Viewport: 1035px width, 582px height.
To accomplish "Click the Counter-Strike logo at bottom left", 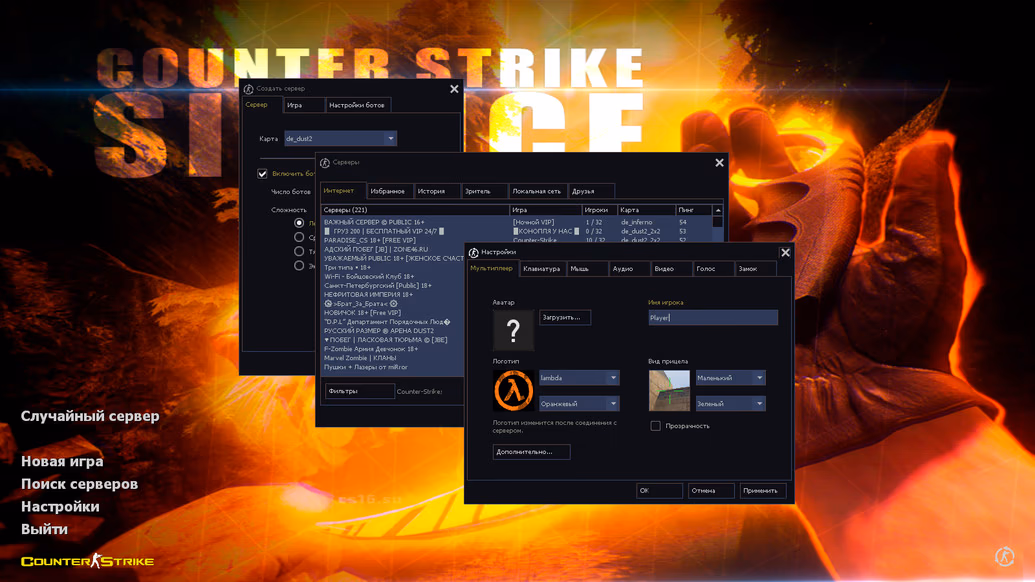I will 88,561.
